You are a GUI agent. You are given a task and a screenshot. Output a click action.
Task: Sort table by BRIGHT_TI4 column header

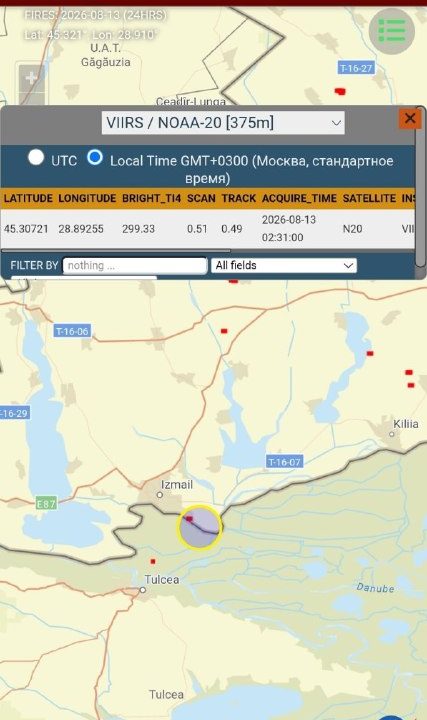point(151,198)
